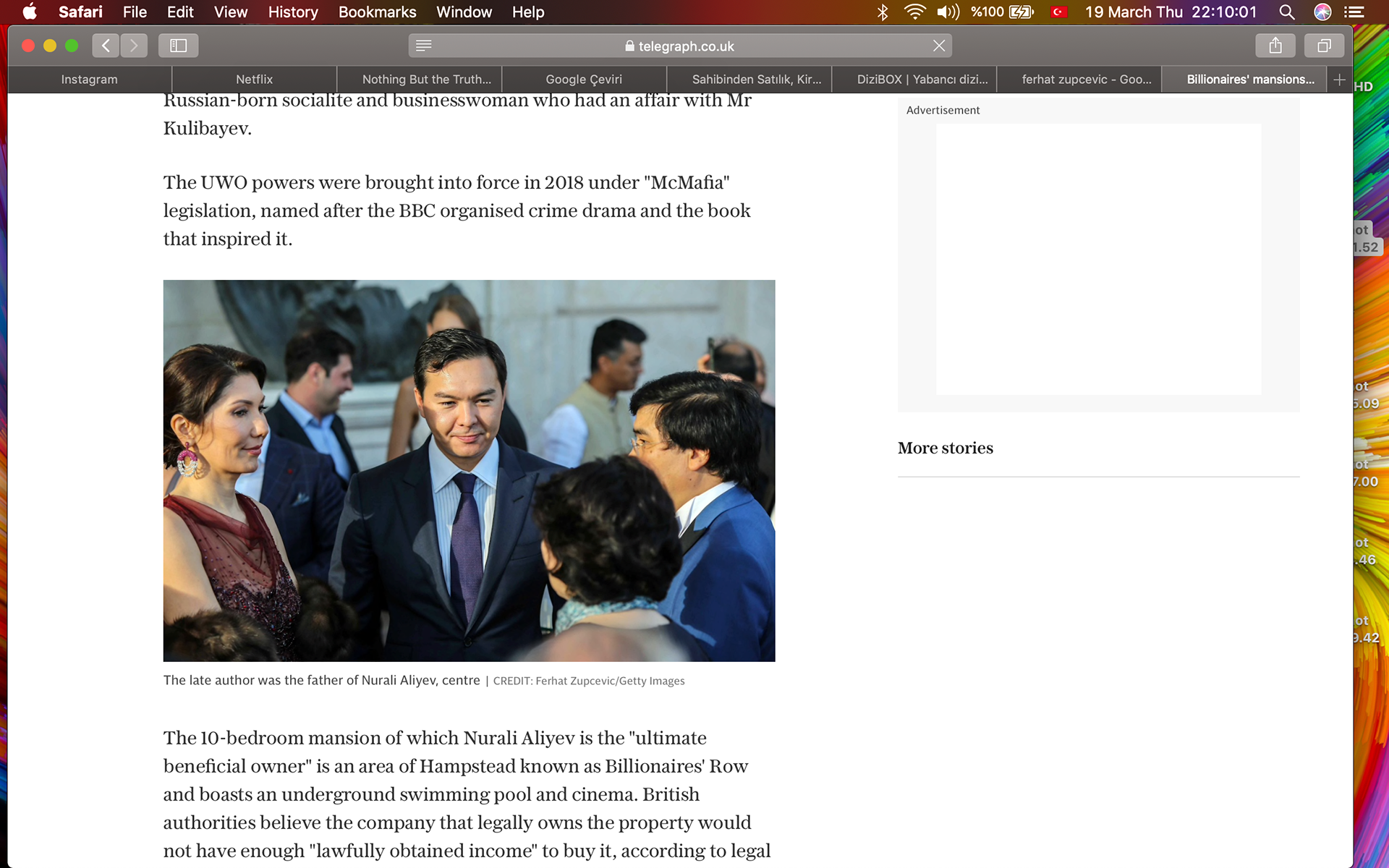Click the Safari back navigation arrow
Image resolution: width=1389 pixels, height=868 pixels.
106,46
